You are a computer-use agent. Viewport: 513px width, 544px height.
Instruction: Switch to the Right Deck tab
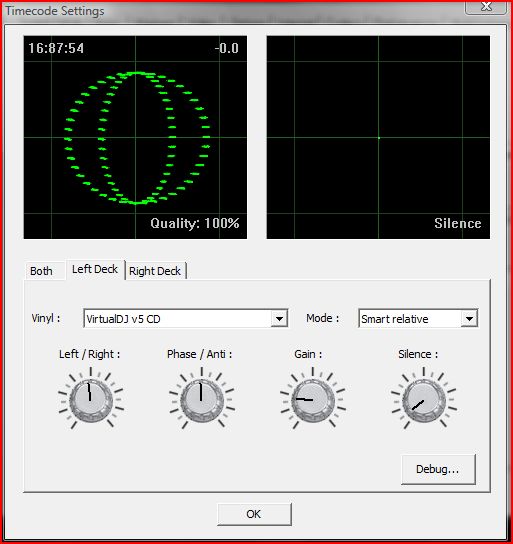[155, 271]
